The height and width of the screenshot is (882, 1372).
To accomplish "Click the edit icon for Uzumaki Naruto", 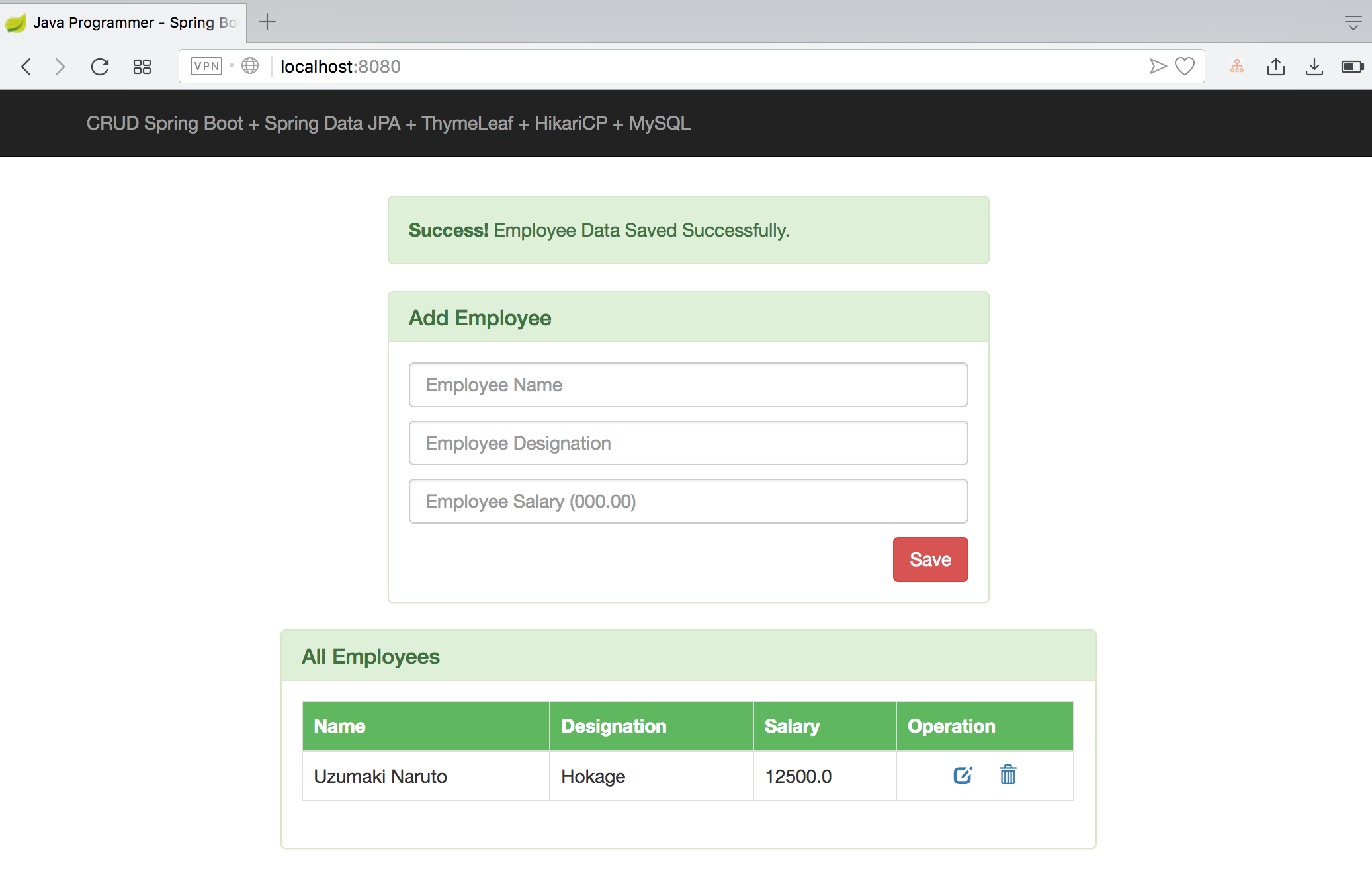I will [x=962, y=775].
